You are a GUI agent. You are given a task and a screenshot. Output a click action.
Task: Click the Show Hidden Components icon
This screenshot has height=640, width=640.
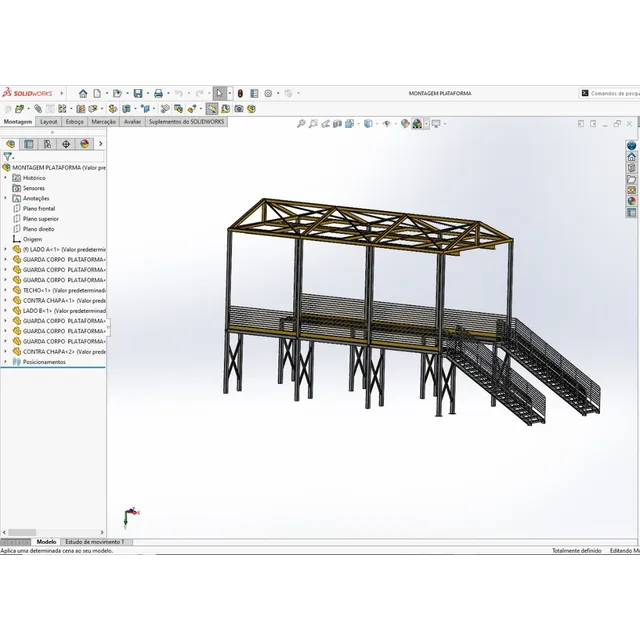point(113,109)
